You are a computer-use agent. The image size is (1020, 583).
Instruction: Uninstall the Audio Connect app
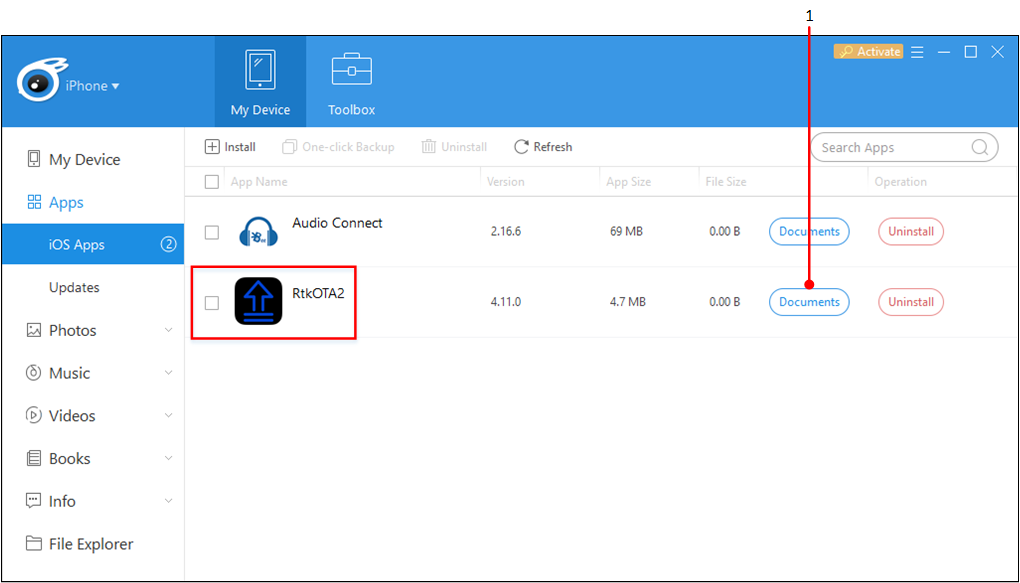(911, 232)
